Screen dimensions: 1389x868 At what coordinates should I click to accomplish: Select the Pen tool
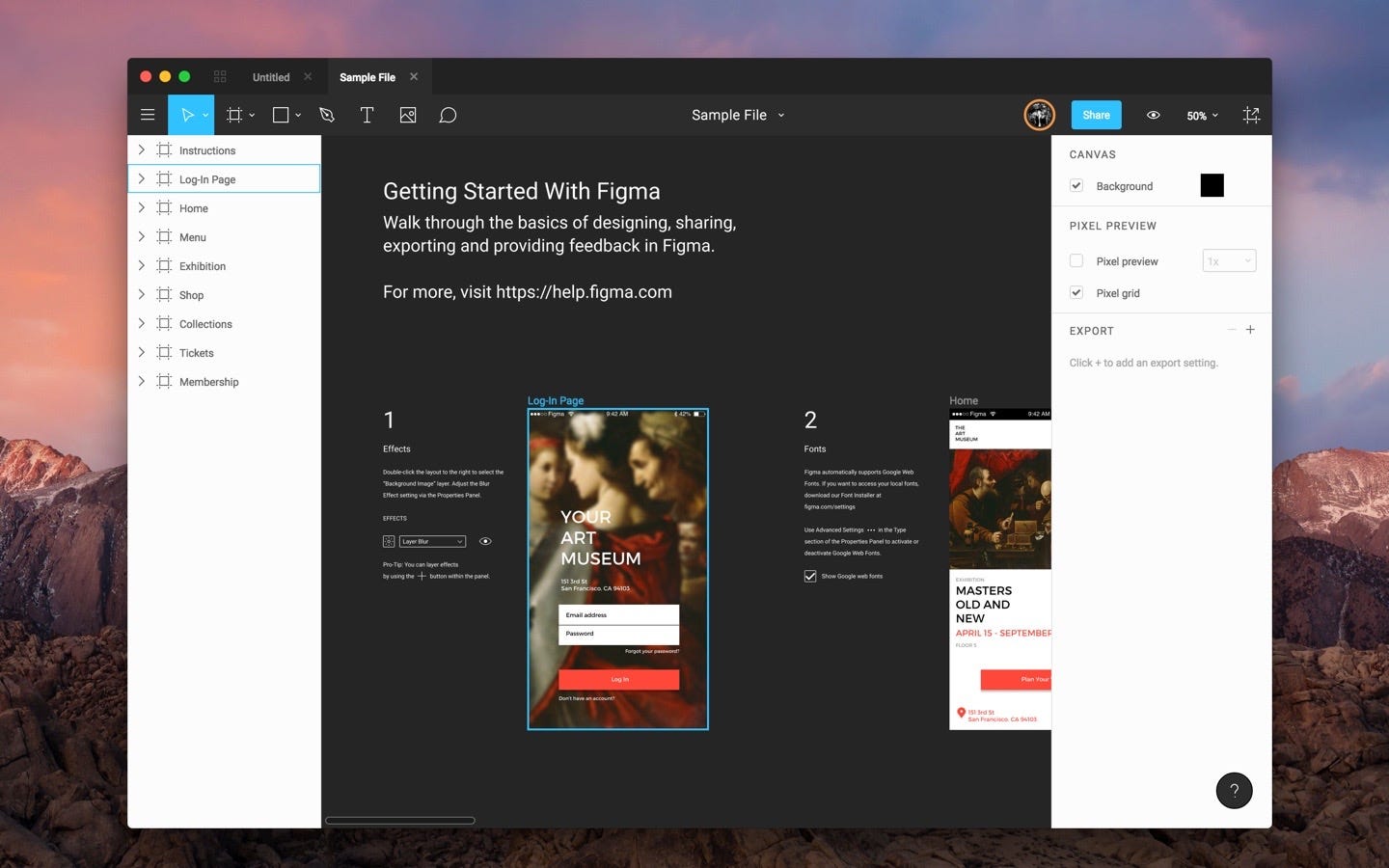click(x=327, y=115)
